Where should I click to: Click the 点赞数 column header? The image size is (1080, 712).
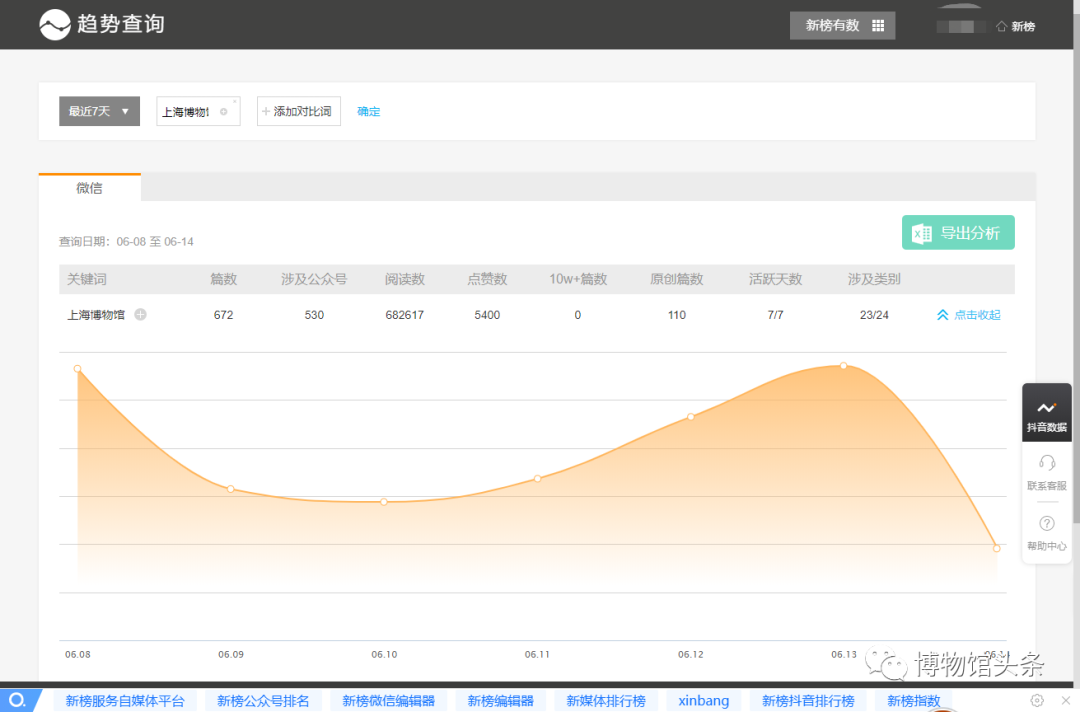click(x=487, y=279)
